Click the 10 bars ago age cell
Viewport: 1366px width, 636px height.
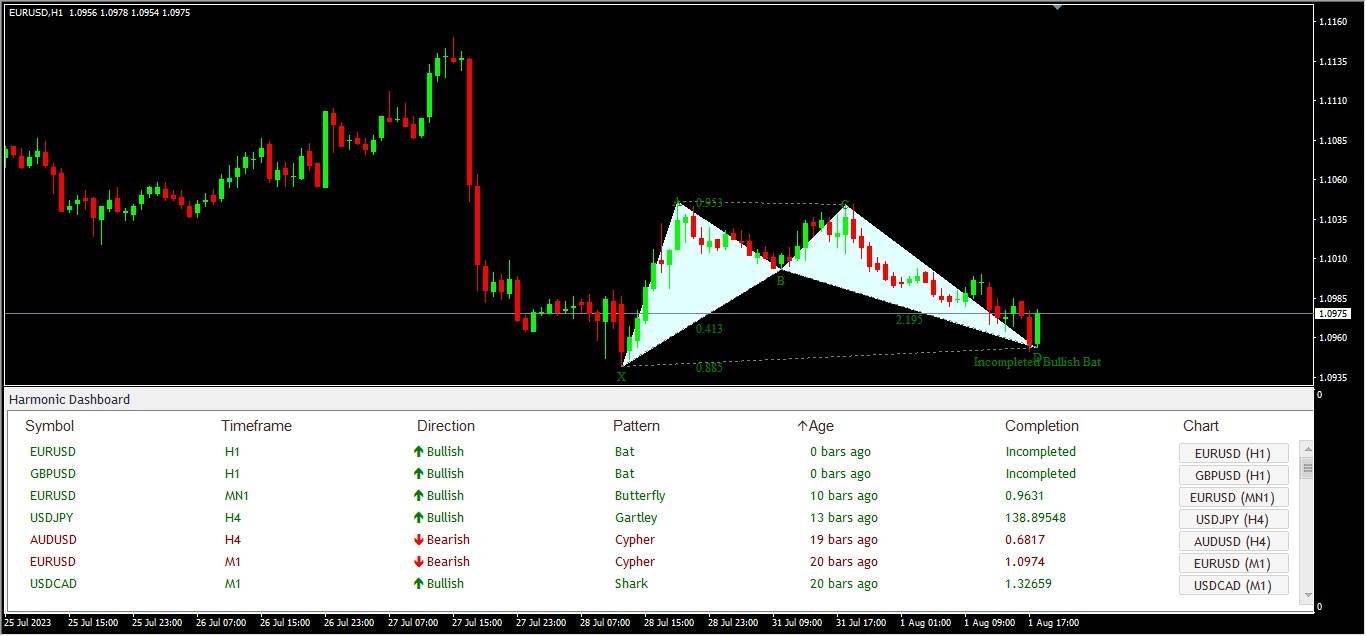(x=844, y=496)
